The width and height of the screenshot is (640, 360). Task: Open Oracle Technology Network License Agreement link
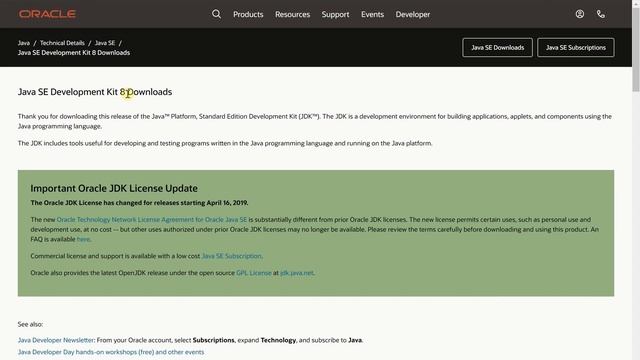[x=151, y=220]
